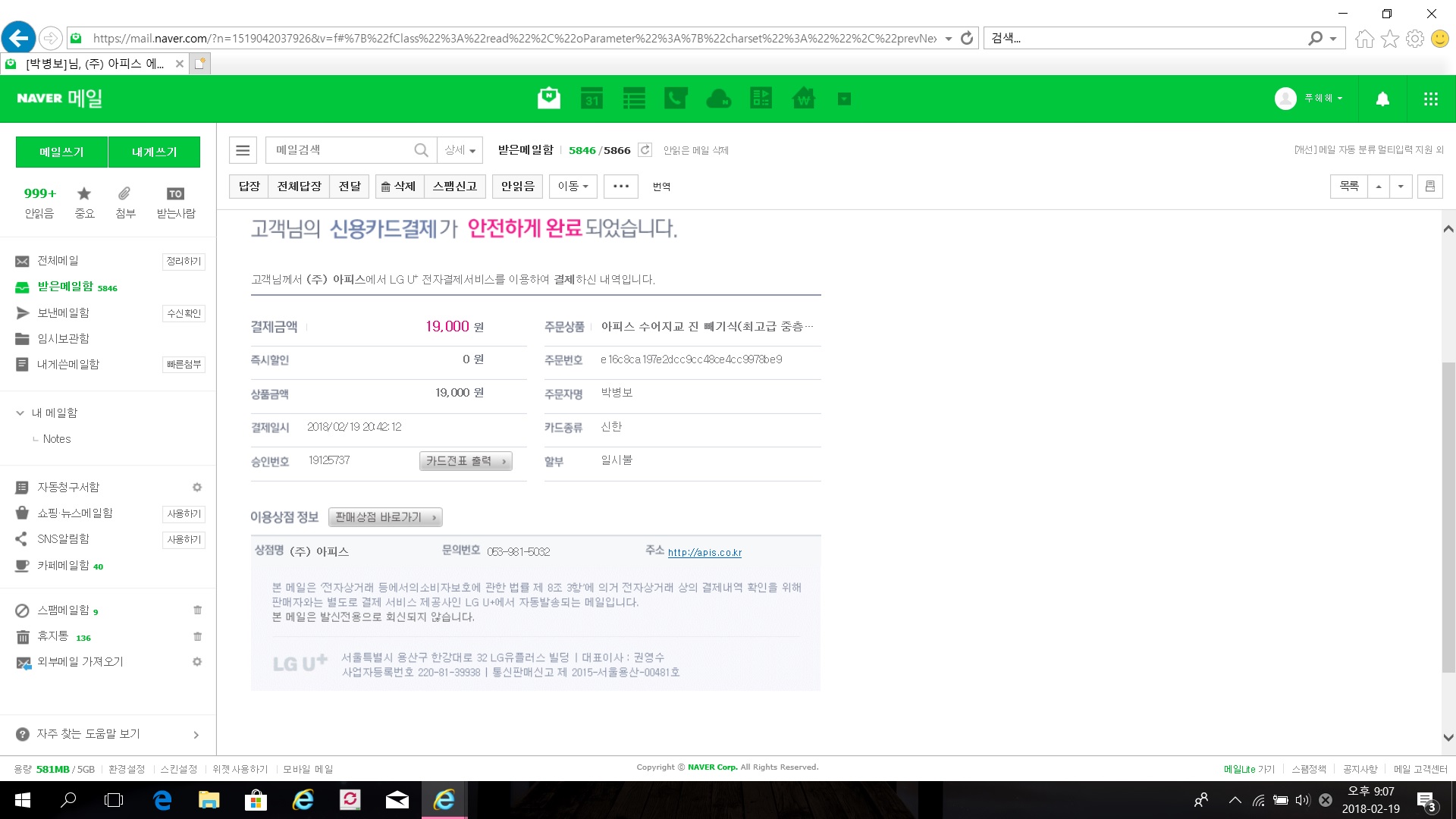This screenshot has width=1456, height=819.
Task: Open Notes folder
Action: tap(57, 439)
